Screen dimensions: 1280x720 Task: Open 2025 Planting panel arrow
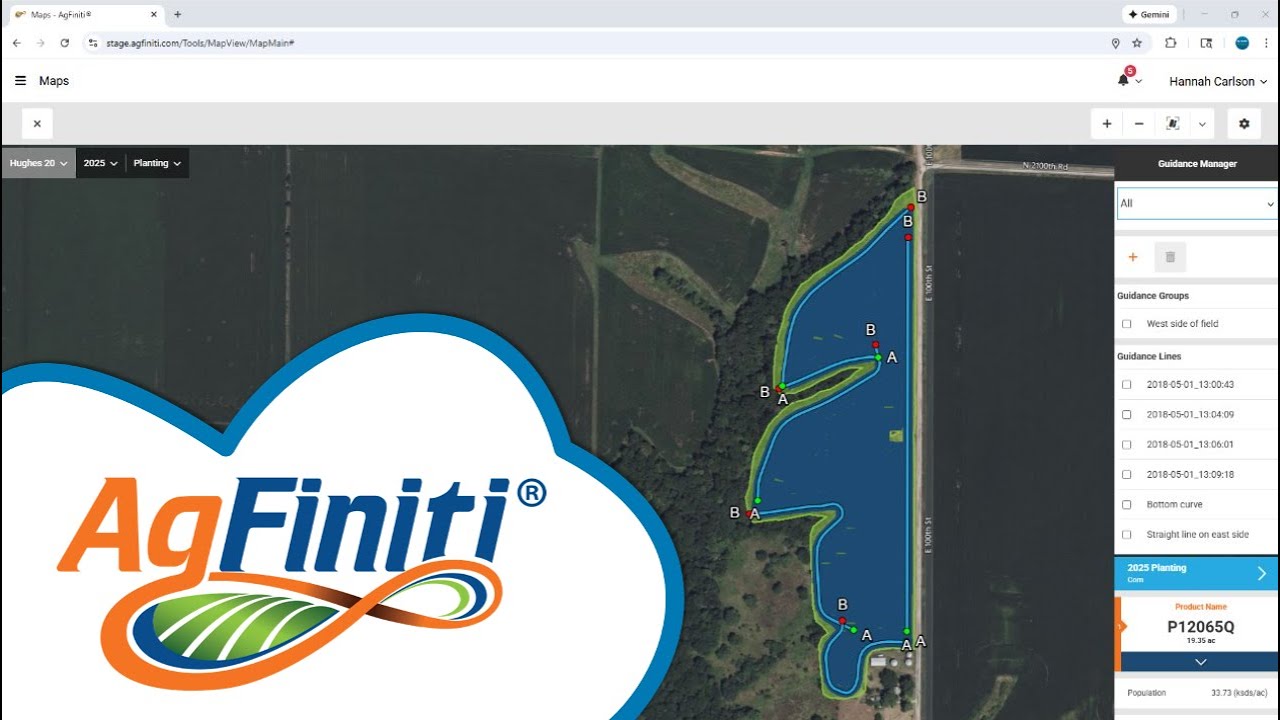click(x=1261, y=573)
